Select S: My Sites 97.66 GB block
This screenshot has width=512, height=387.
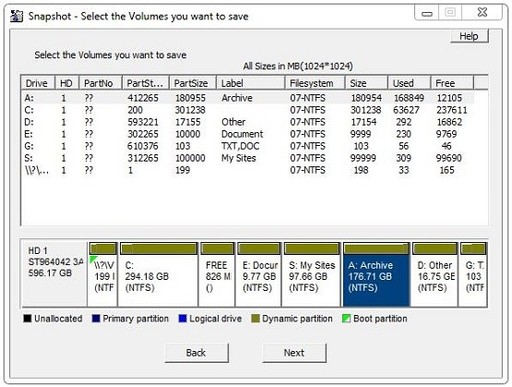(312, 274)
